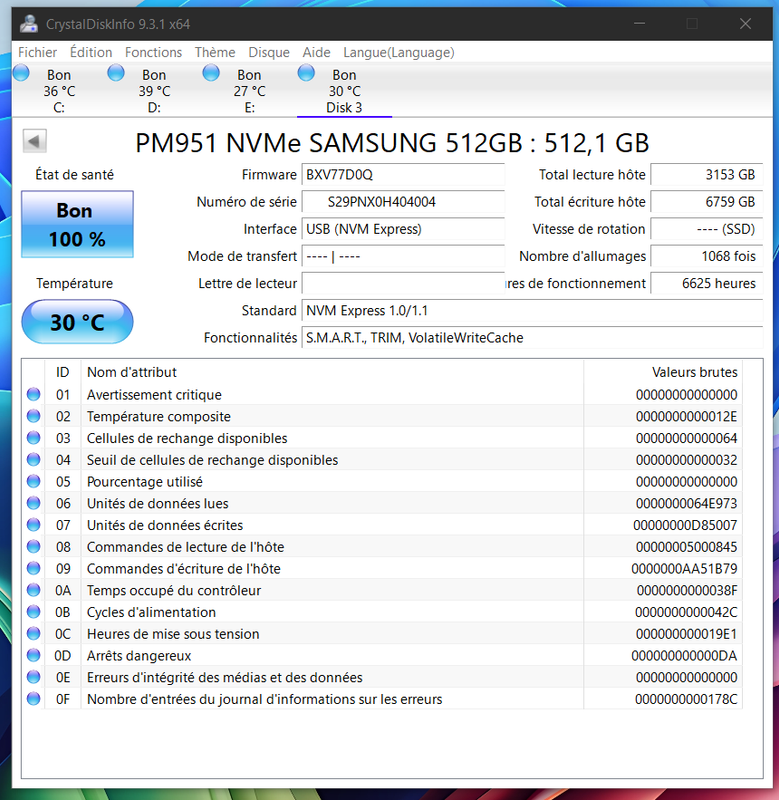Click the status dot for Unités de données lues
The width and height of the screenshot is (779, 800).
click(x=34, y=503)
